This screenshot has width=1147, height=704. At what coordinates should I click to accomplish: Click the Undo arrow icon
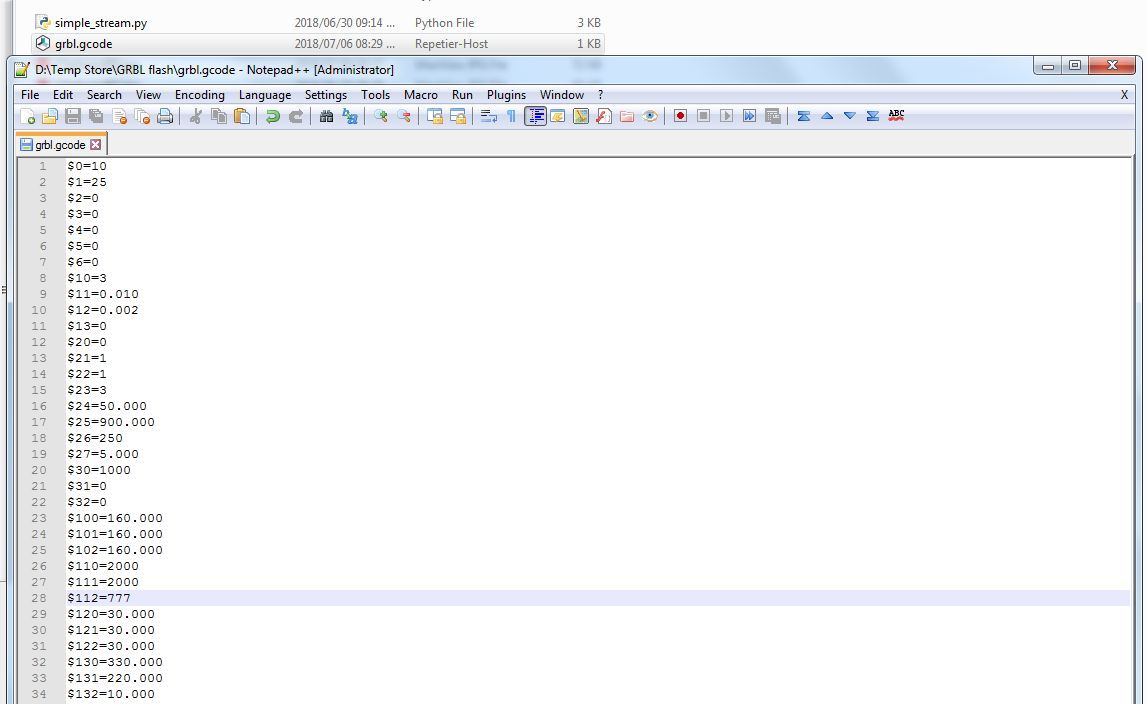272,116
